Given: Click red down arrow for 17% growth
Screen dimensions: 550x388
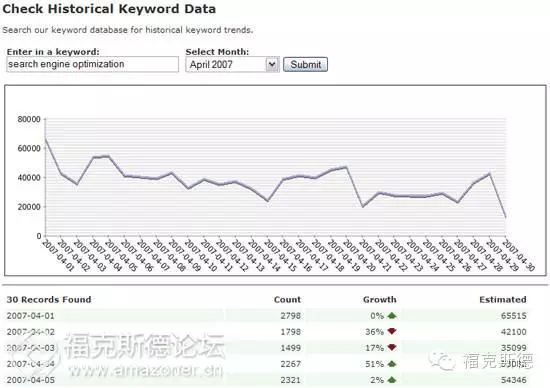Looking at the screenshot, I should (392, 347).
